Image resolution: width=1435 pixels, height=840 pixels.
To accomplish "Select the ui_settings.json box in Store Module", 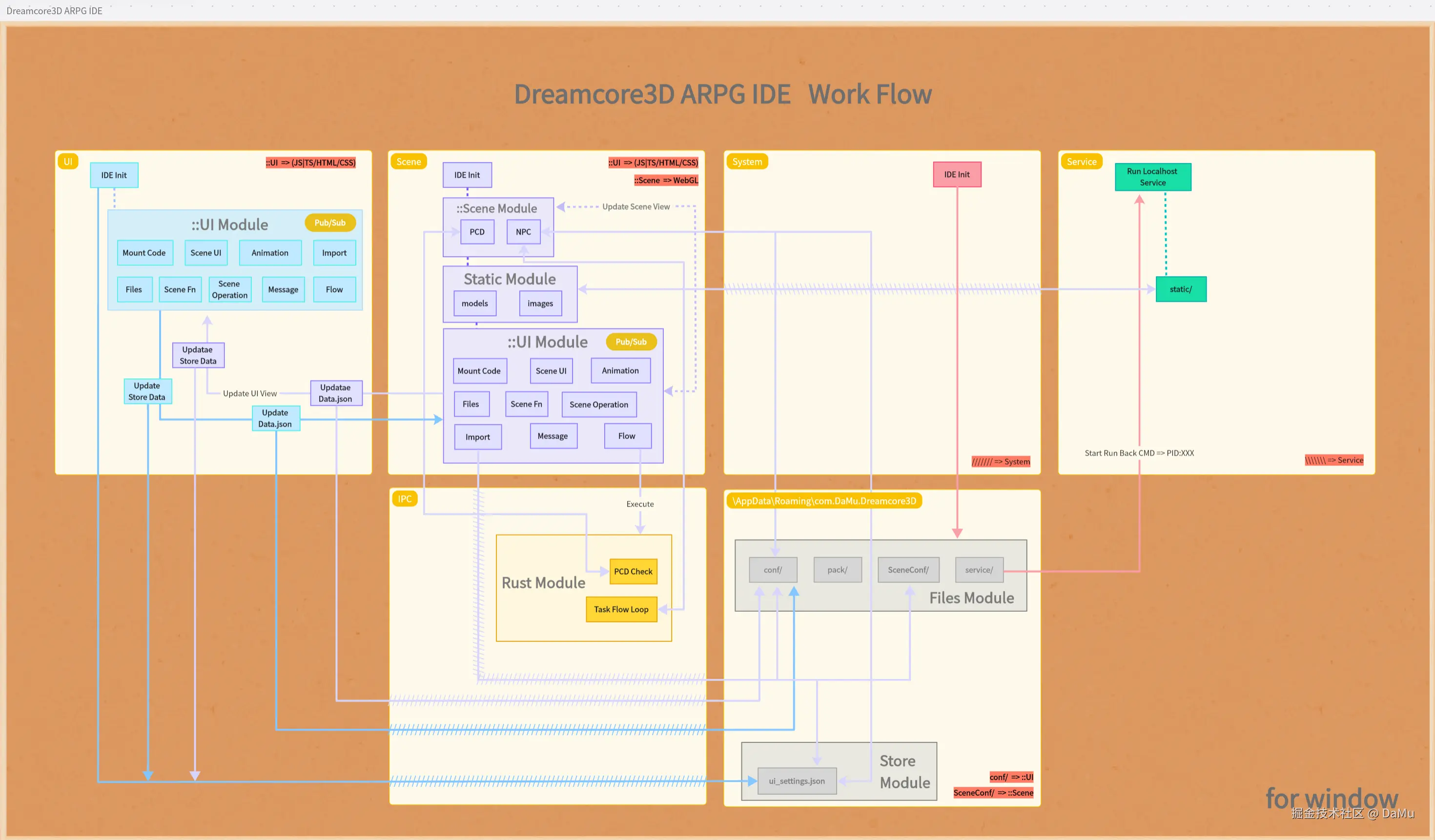I will click(797, 781).
